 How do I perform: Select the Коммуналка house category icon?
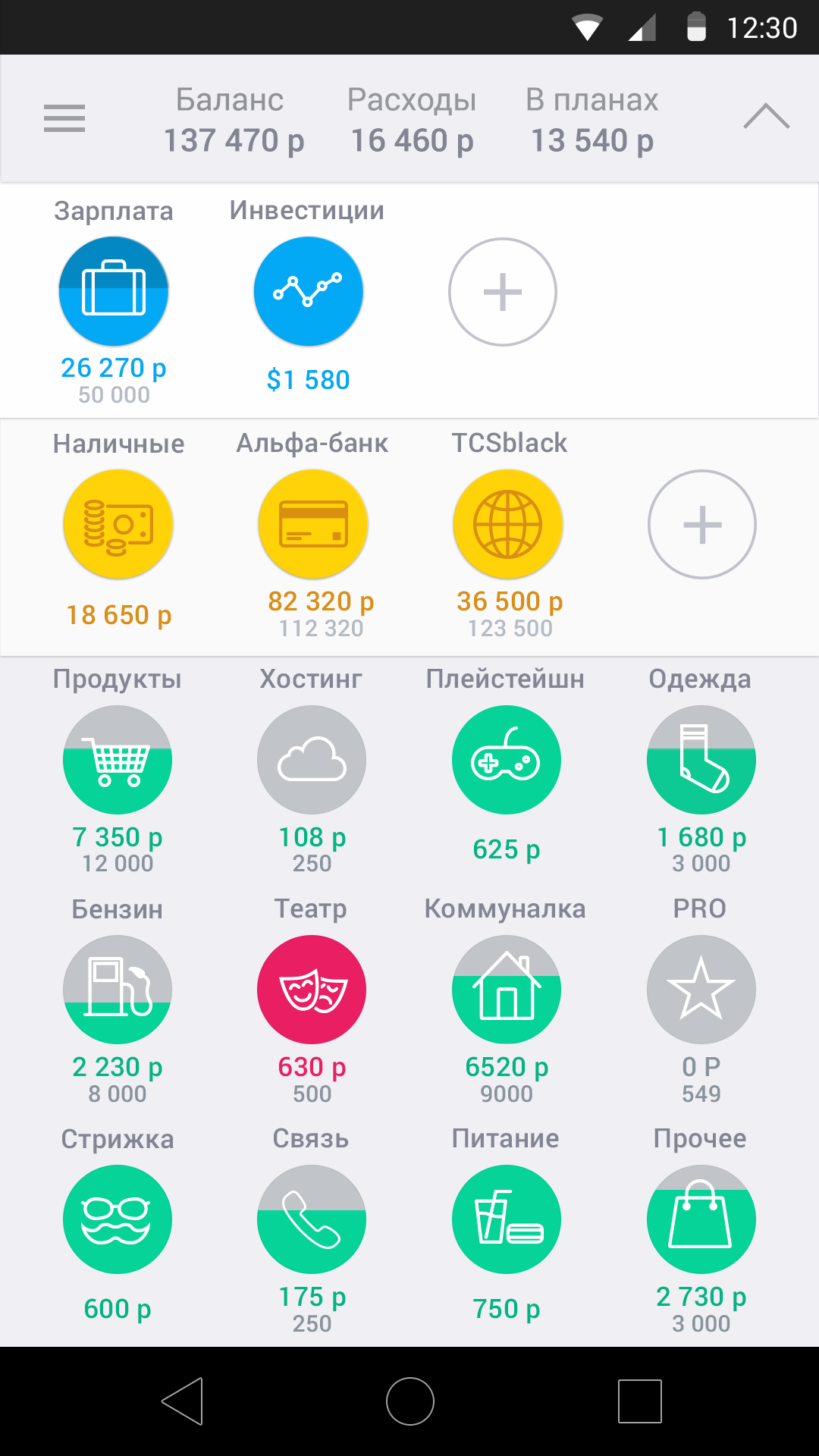pyautogui.click(x=507, y=990)
